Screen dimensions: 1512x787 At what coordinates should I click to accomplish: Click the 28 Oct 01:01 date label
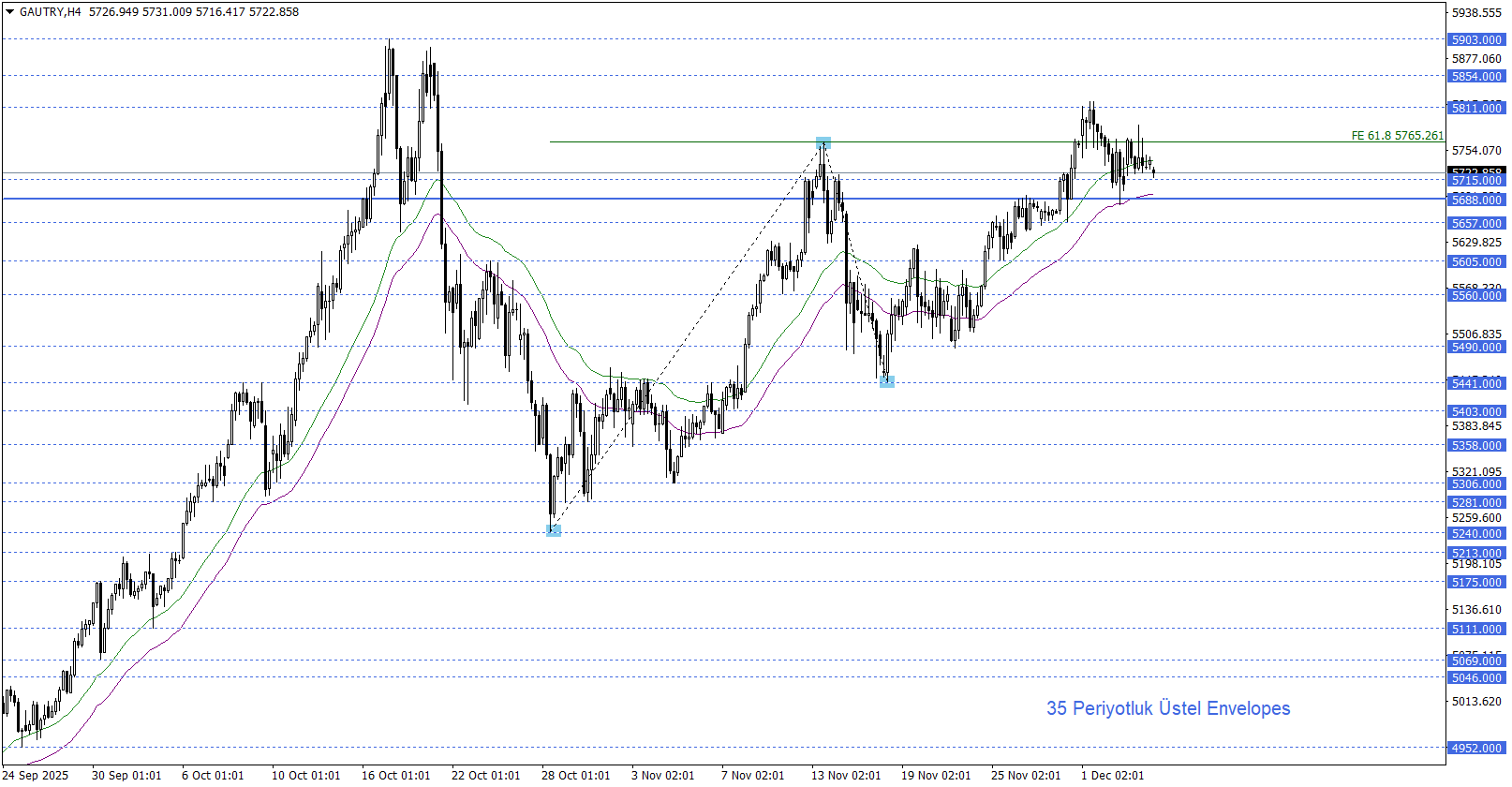point(576,775)
